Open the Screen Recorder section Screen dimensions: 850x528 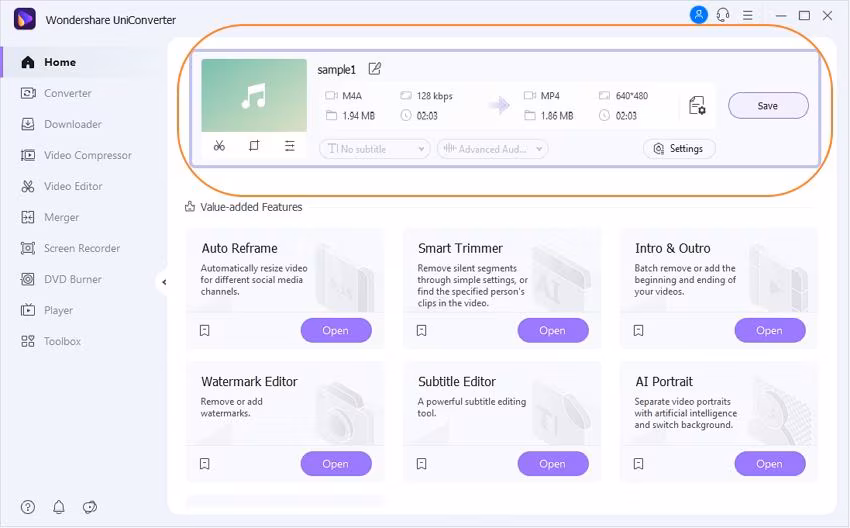84,248
